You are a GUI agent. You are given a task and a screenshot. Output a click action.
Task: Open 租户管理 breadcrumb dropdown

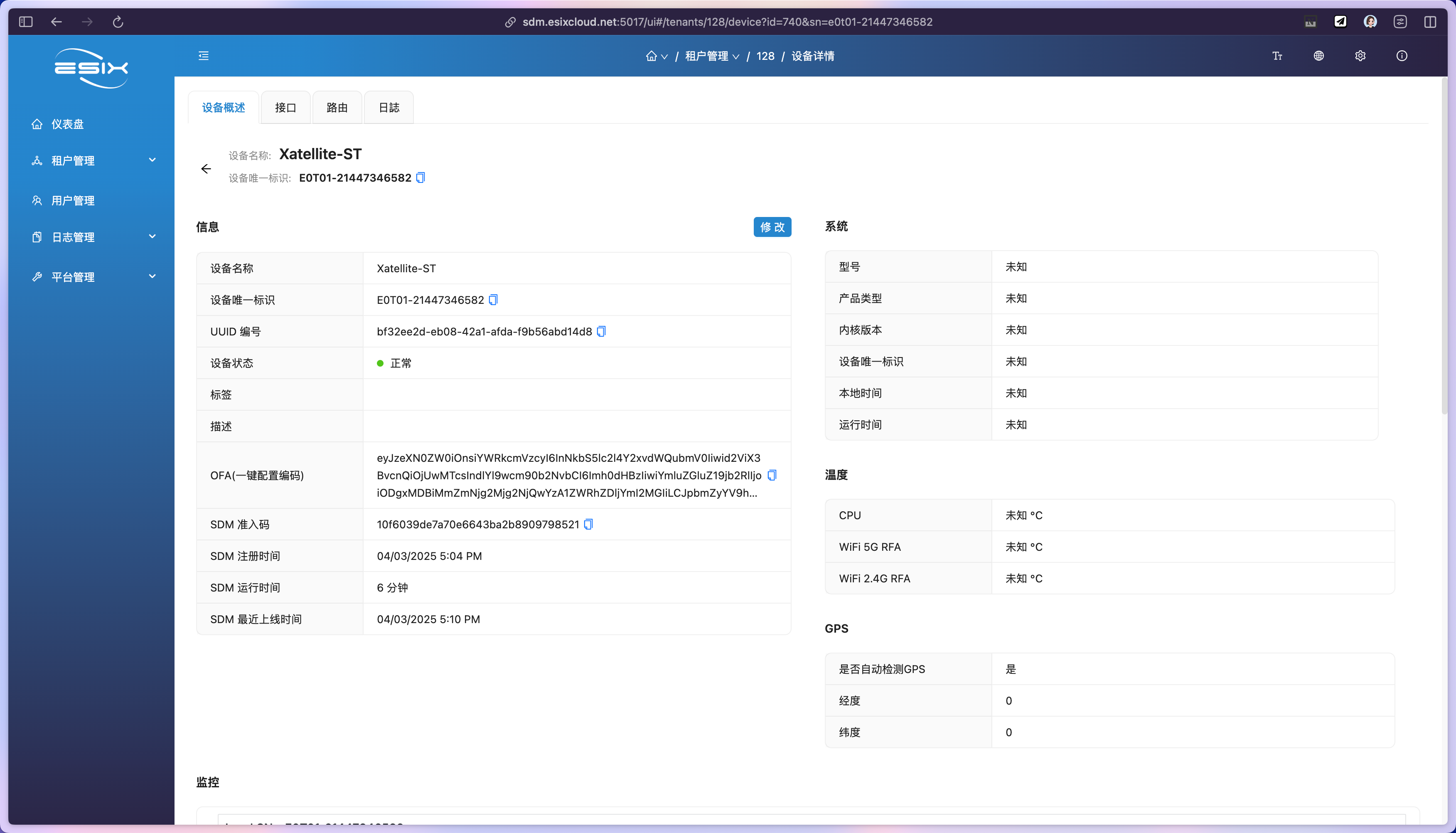pos(712,56)
